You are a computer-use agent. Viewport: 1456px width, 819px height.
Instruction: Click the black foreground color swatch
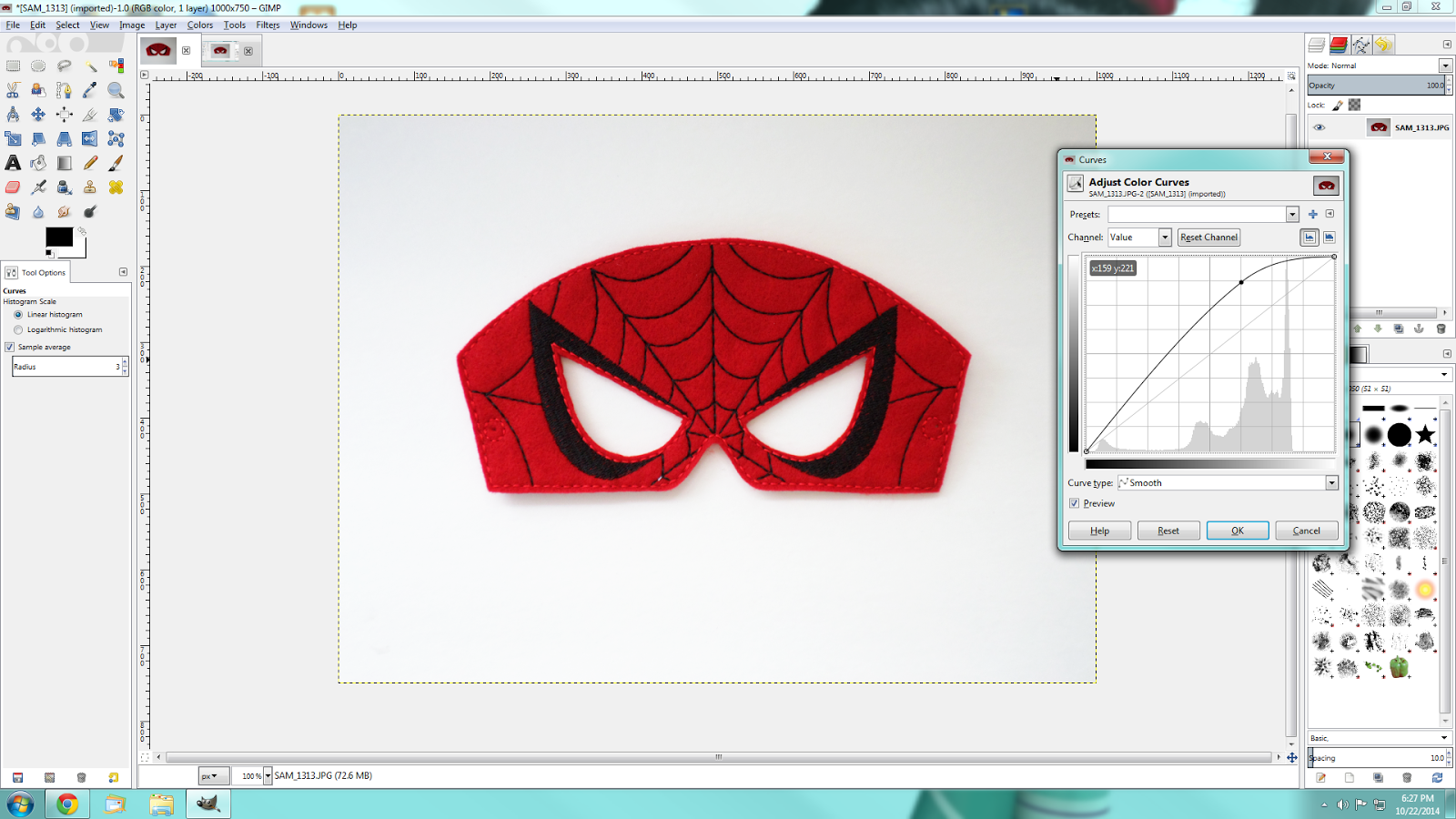(x=58, y=237)
